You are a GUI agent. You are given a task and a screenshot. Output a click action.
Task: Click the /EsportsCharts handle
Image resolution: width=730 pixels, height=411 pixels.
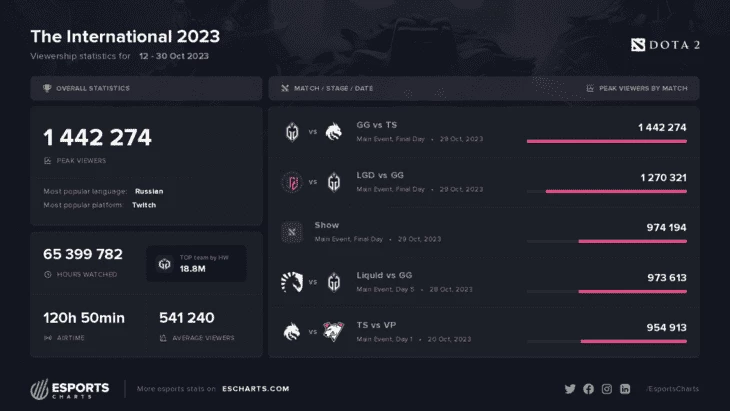[x=672, y=389]
